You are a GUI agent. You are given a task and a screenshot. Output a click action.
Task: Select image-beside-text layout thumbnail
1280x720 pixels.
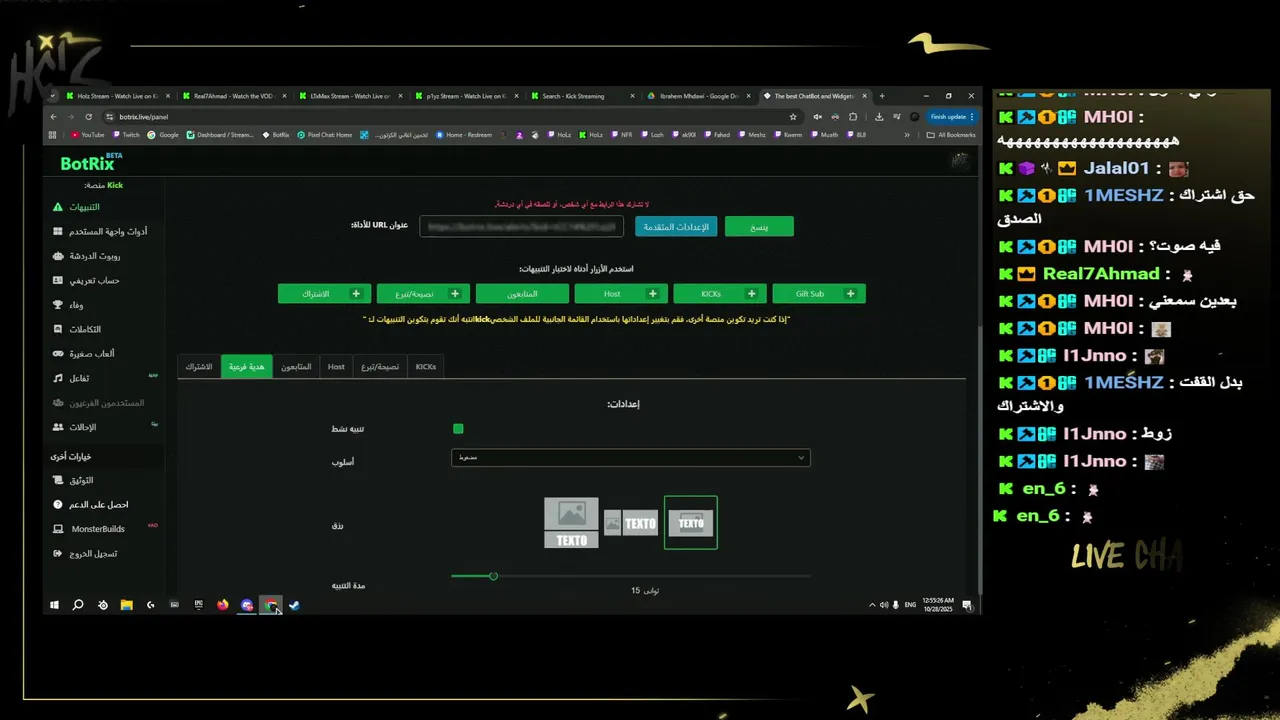[631, 523]
